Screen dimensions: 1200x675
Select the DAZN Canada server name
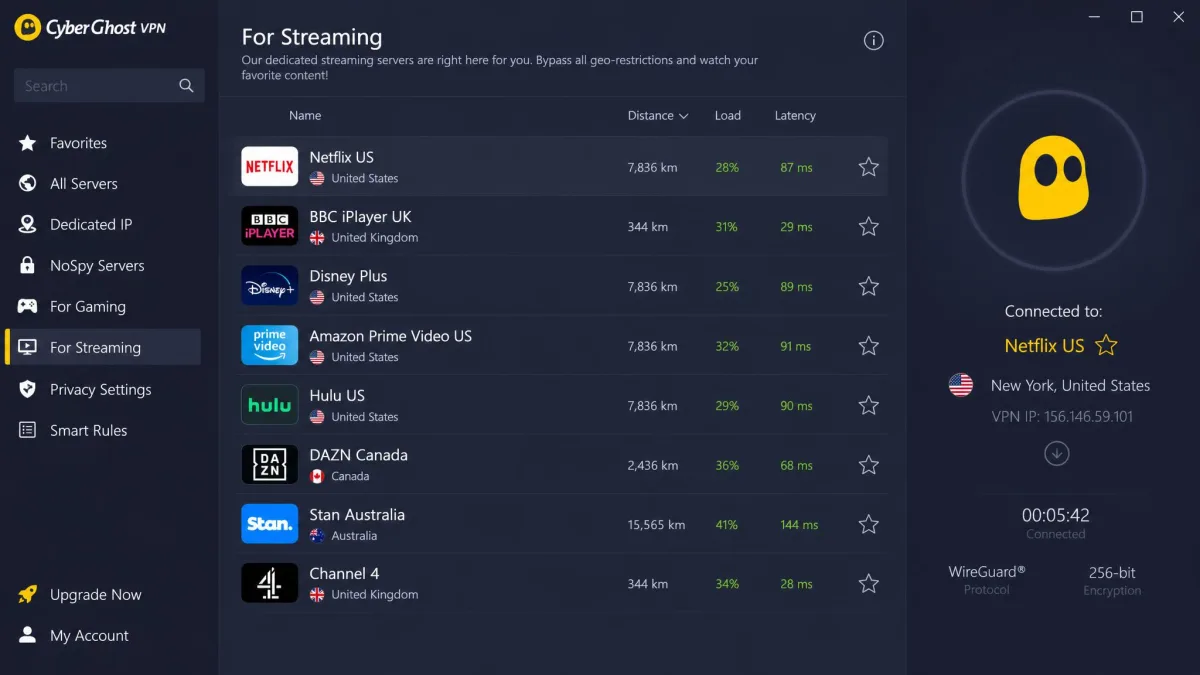[358, 455]
